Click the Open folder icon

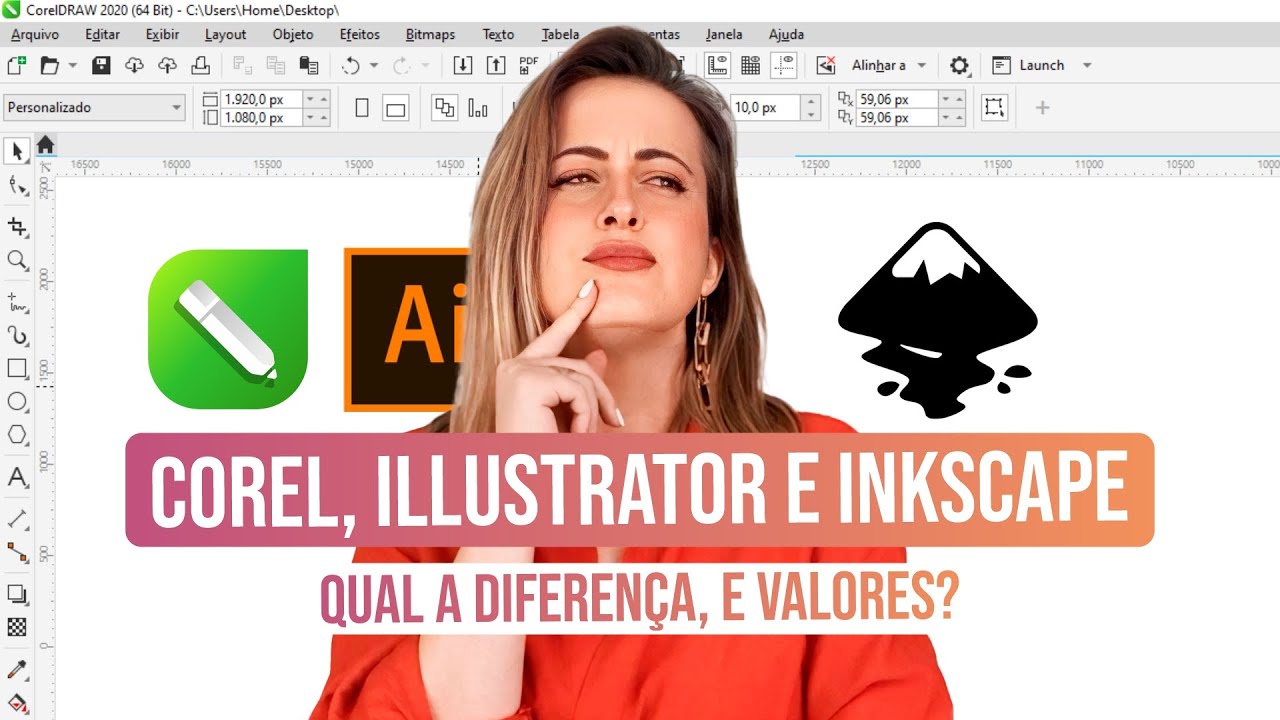(49, 65)
